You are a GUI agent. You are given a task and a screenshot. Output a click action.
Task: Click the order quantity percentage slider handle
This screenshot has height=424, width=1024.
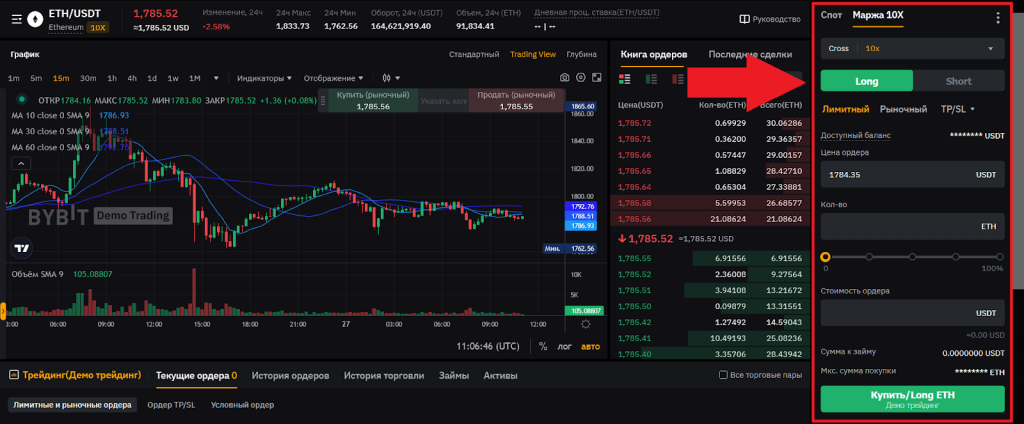coord(826,256)
